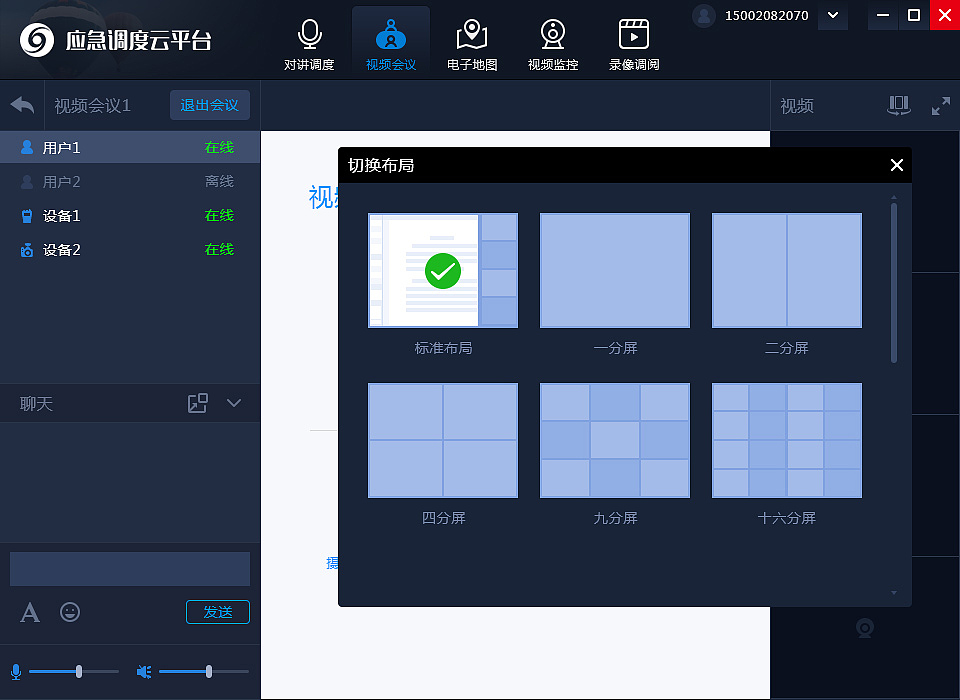The image size is (960, 700).
Task: Select the 四分屏 layout thumbnail
Action: (x=443, y=440)
